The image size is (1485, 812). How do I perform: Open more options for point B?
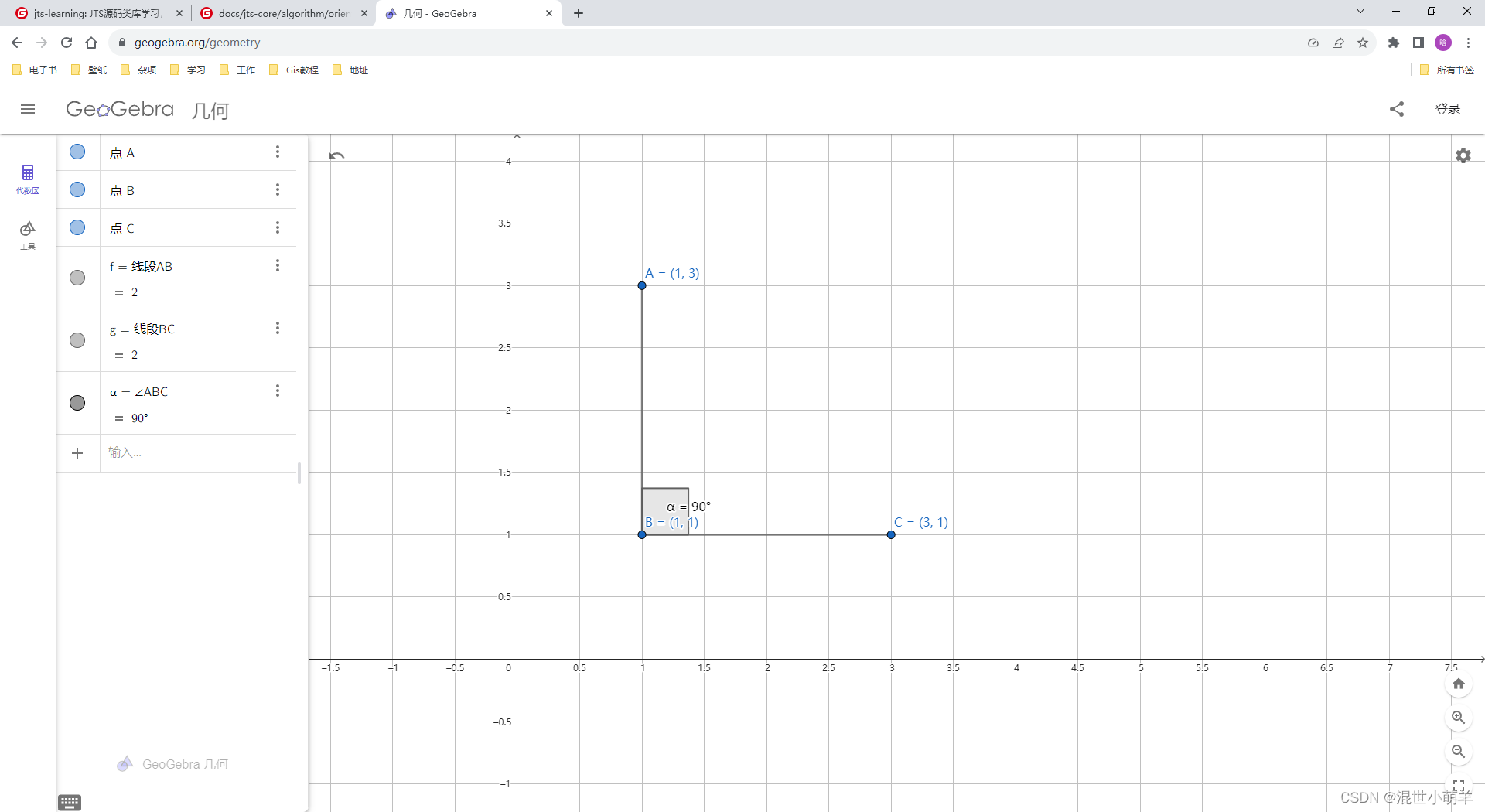coord(278,189)
